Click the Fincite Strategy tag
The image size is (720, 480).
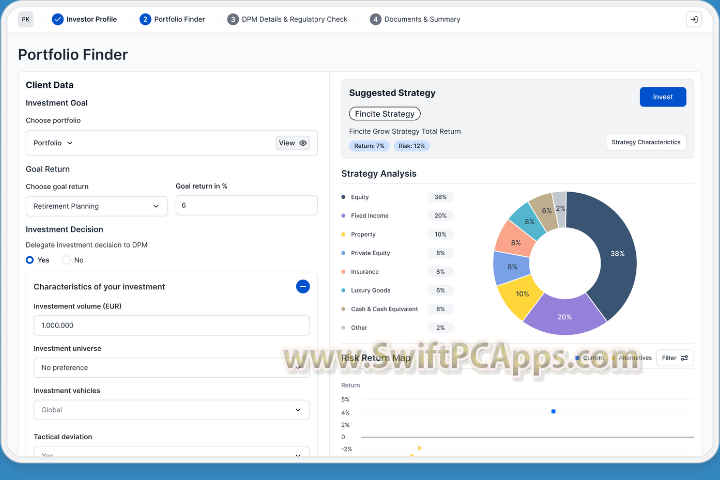click(x=385, y=114)
